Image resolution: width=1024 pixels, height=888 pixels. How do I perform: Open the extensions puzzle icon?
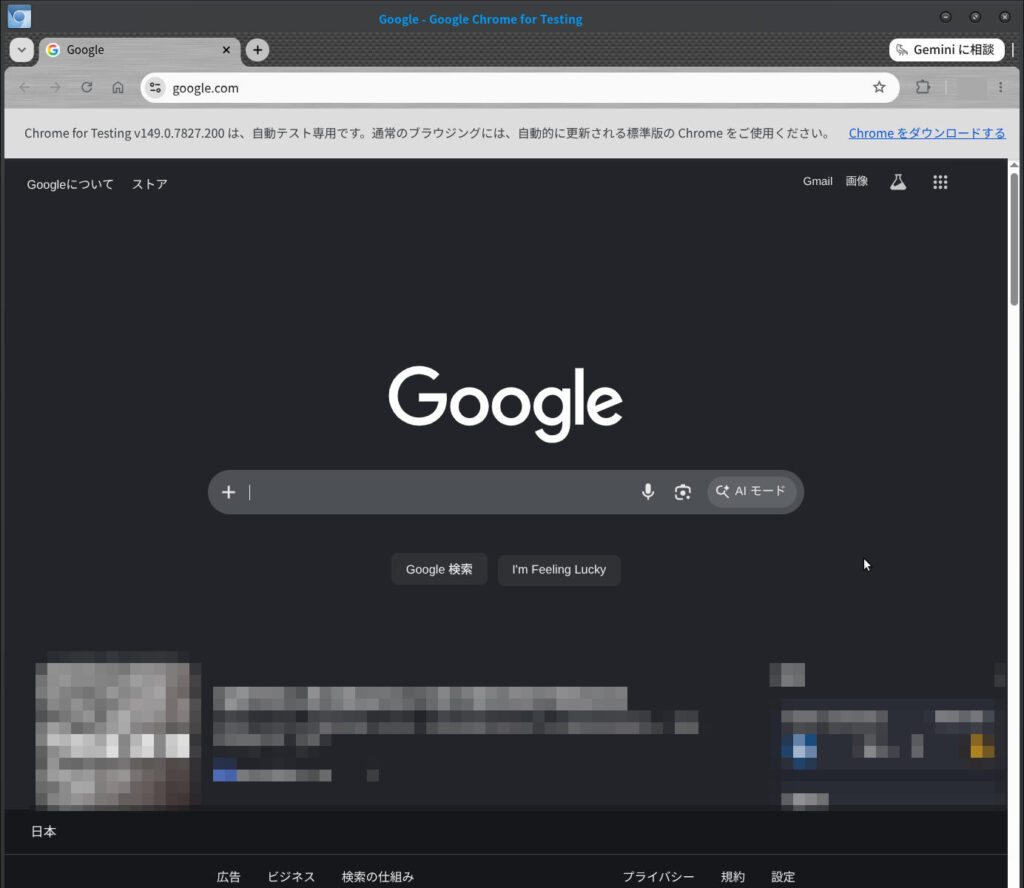point(923,87)
